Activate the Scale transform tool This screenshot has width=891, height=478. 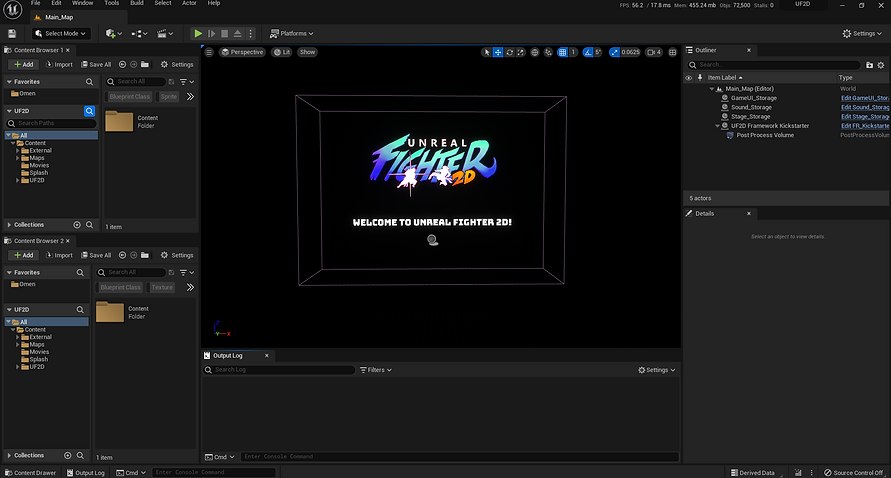(521, 52)
